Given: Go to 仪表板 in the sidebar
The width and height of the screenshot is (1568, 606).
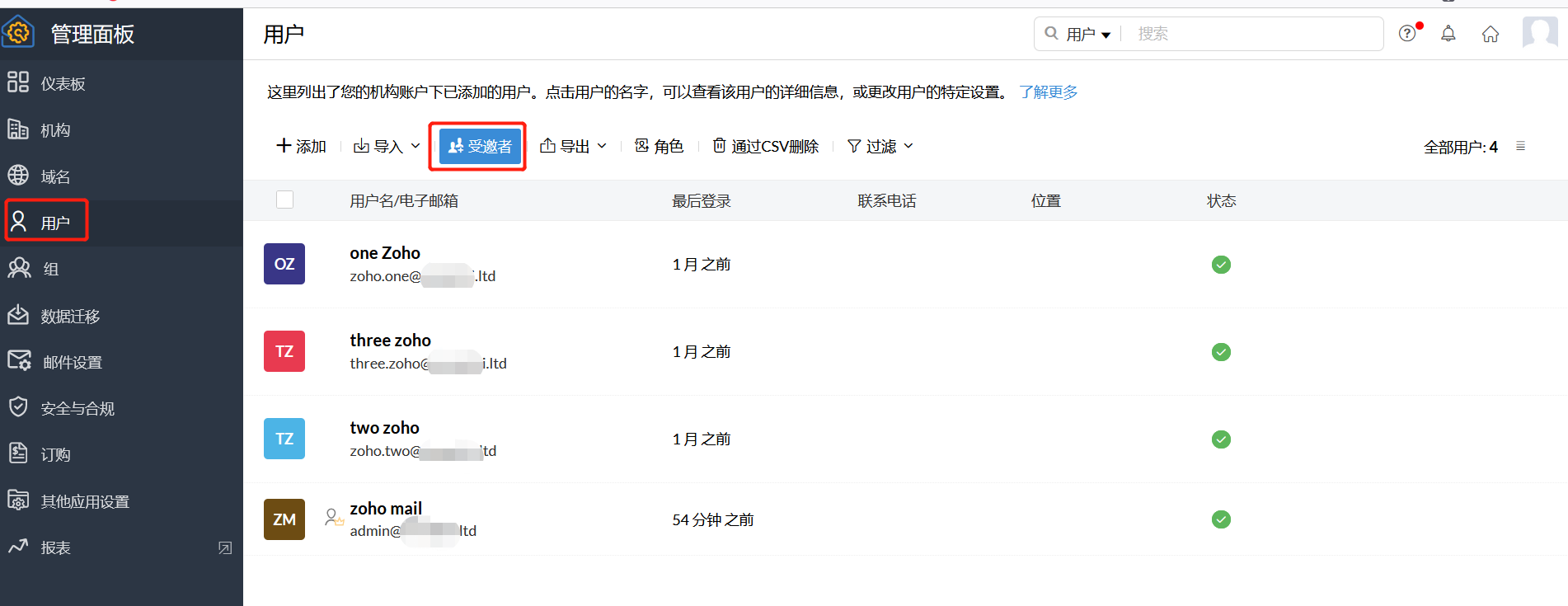Looking at the screenshot, I should [63, 83].
